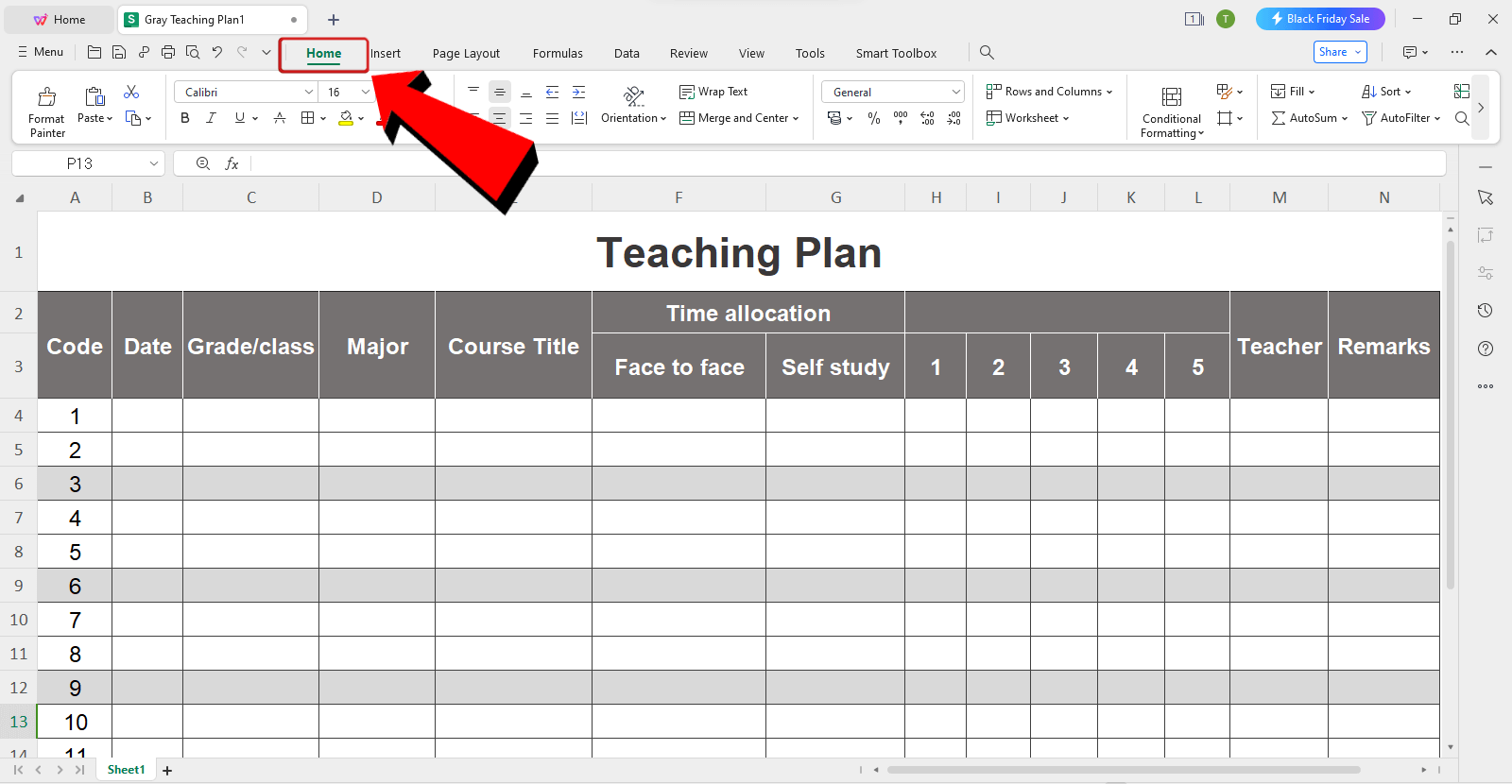Image resolution: width=1512 pixels, height=784 pixels.
Task: Undo the last action
Action: pos(217,53)
